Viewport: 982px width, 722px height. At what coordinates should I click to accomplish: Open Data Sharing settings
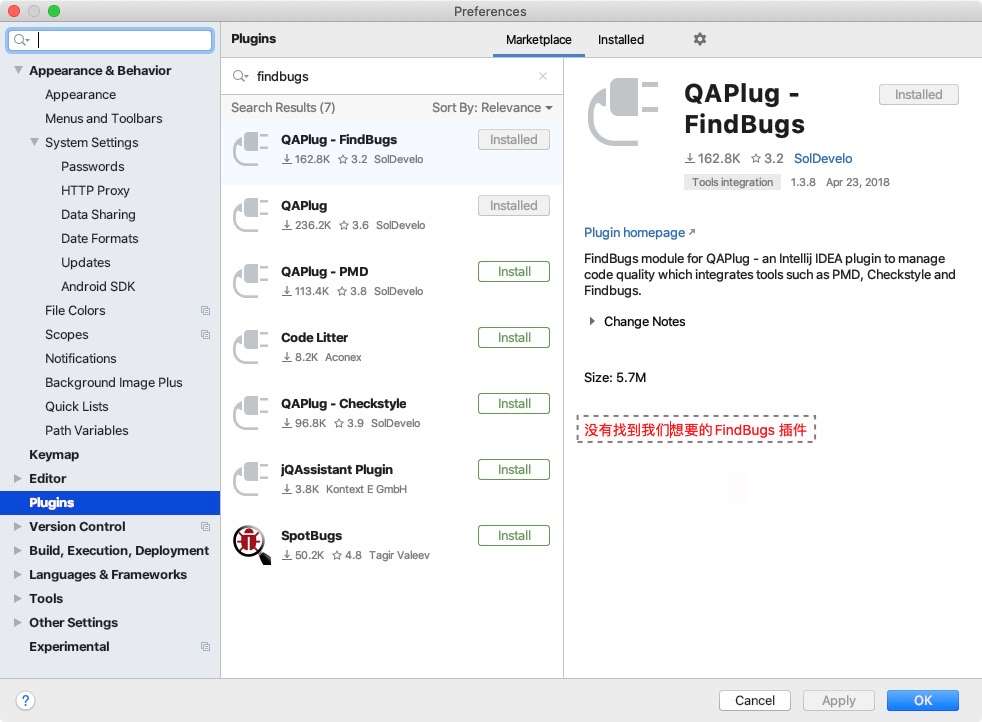(x=98, y=214)
